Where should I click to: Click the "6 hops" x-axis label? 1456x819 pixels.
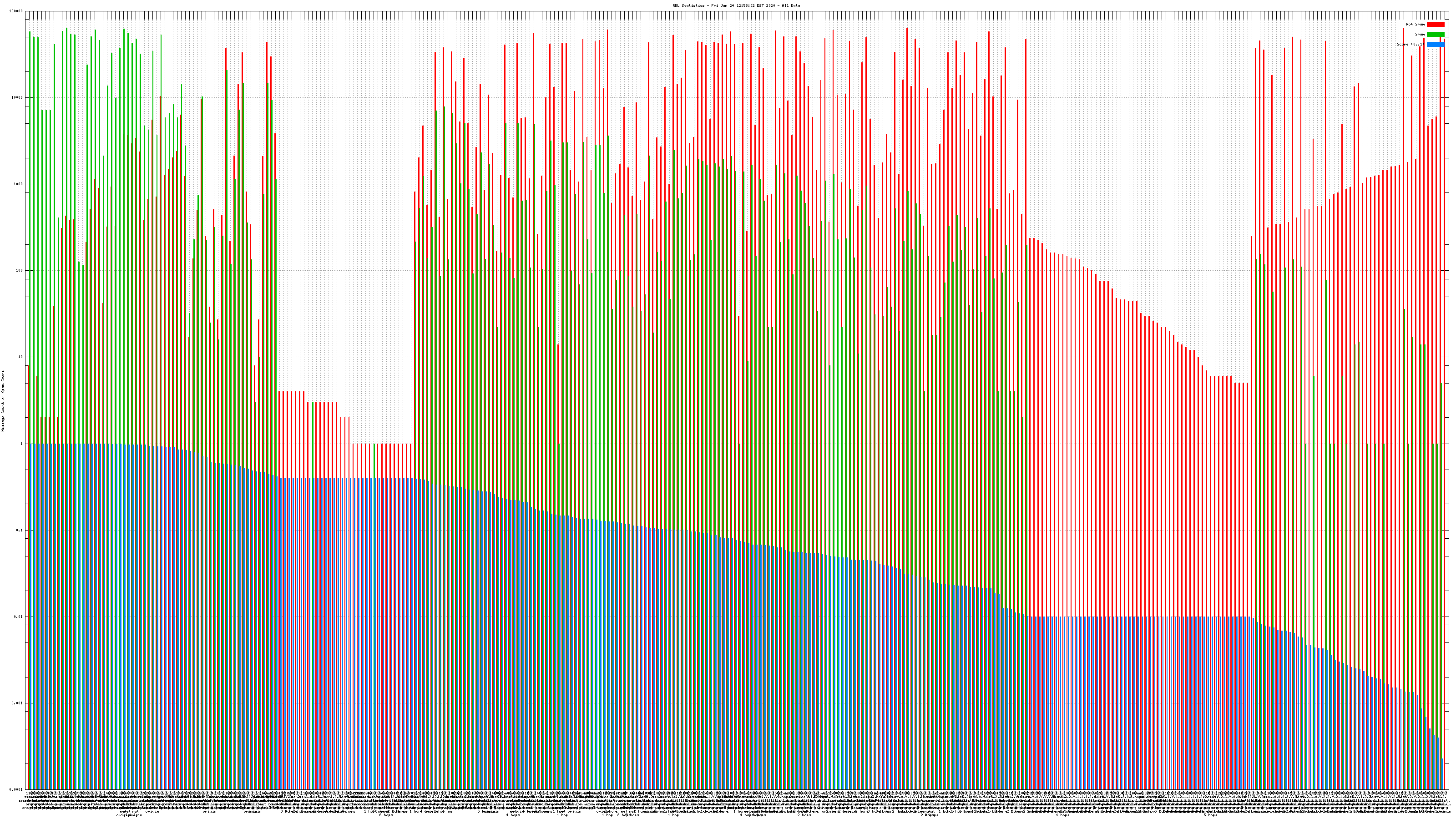click(x=385, y=815)
